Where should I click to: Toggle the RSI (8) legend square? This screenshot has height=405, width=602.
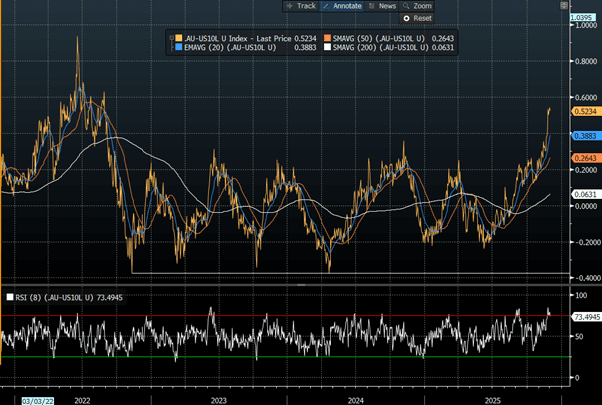click(x=10, y=297)
